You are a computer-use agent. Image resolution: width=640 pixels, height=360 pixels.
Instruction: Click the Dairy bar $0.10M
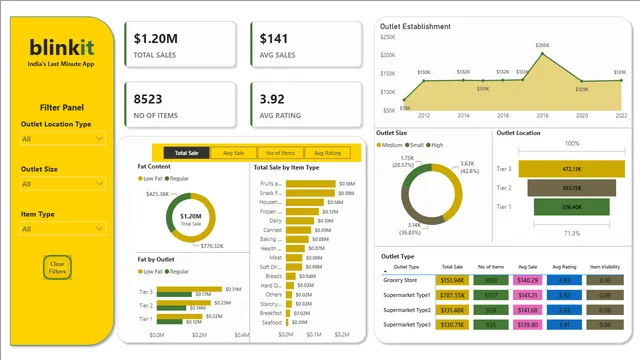[x=300, y=220]
